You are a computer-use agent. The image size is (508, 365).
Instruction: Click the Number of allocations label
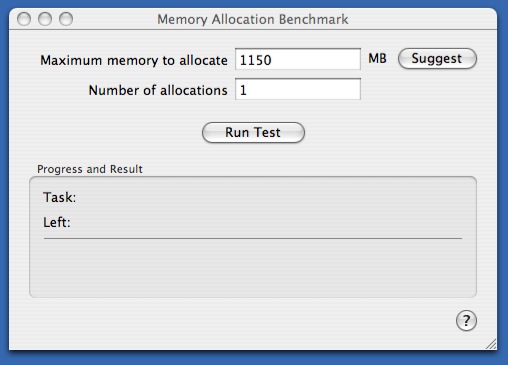point(158,90)
